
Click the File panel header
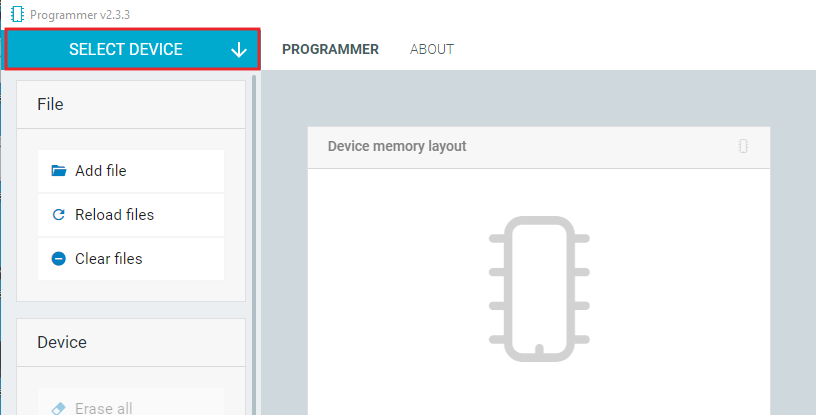[x=131, y=104]
